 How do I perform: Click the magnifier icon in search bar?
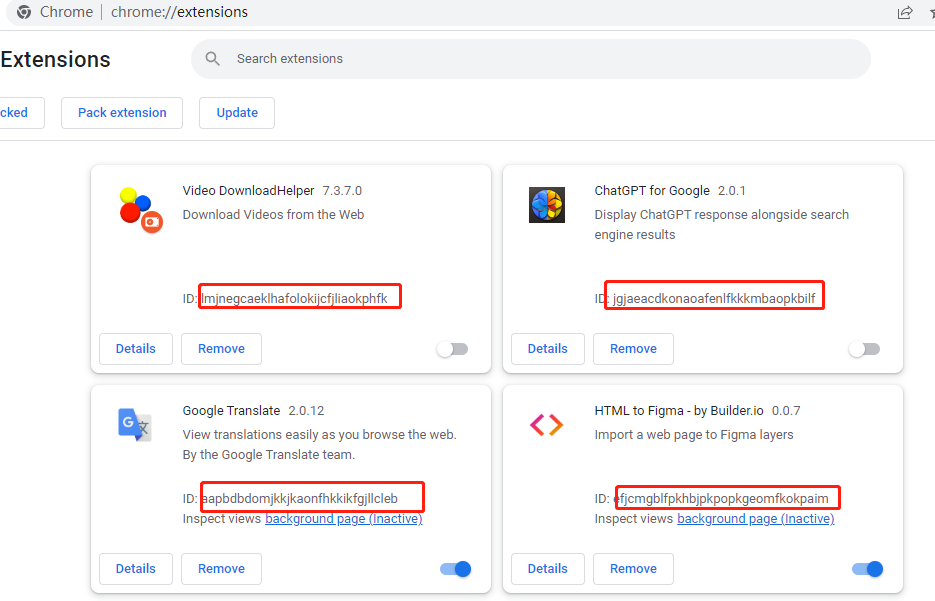(212, 58)
